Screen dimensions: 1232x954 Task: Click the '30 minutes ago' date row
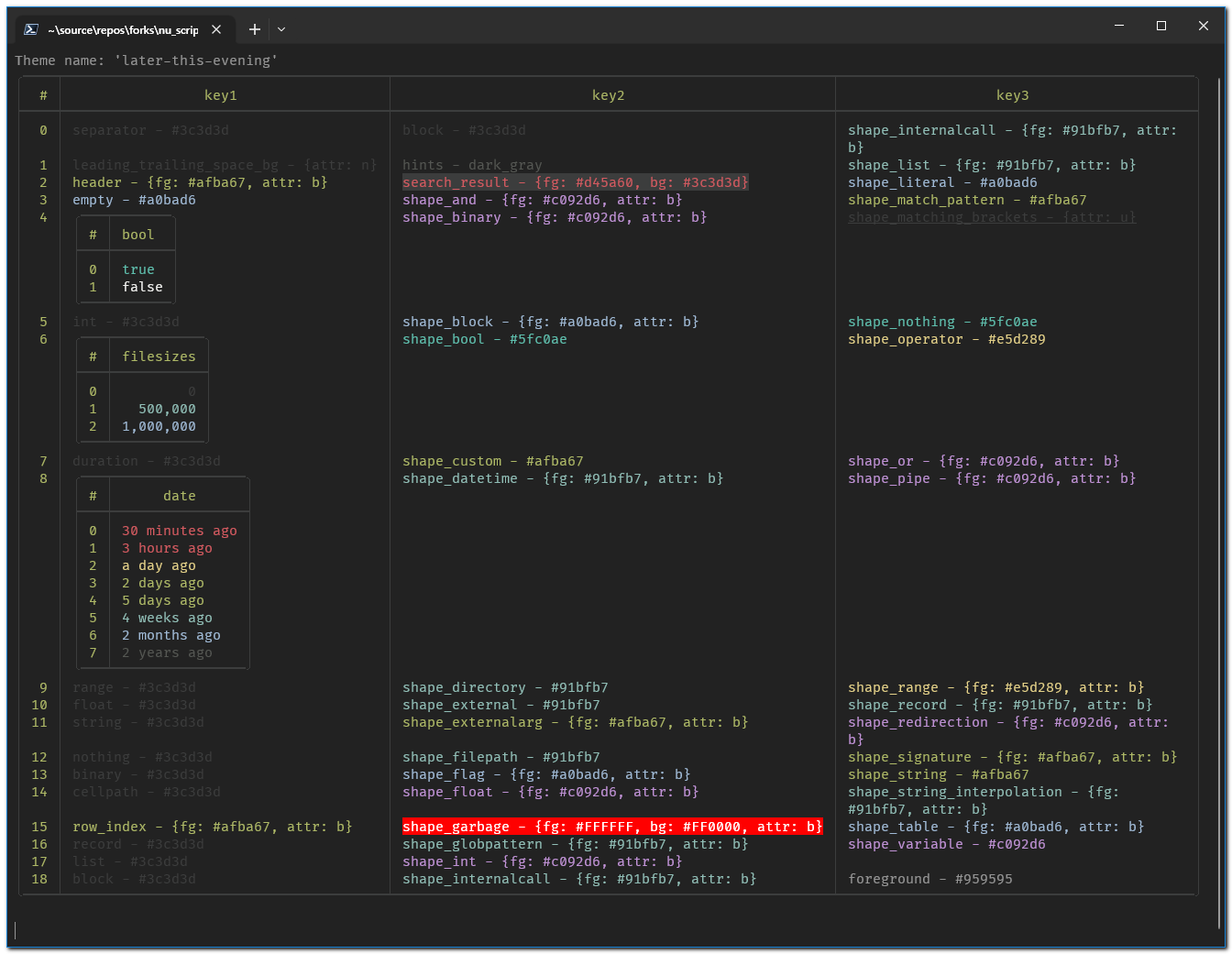pyautogui.click(x=180, y=531)
